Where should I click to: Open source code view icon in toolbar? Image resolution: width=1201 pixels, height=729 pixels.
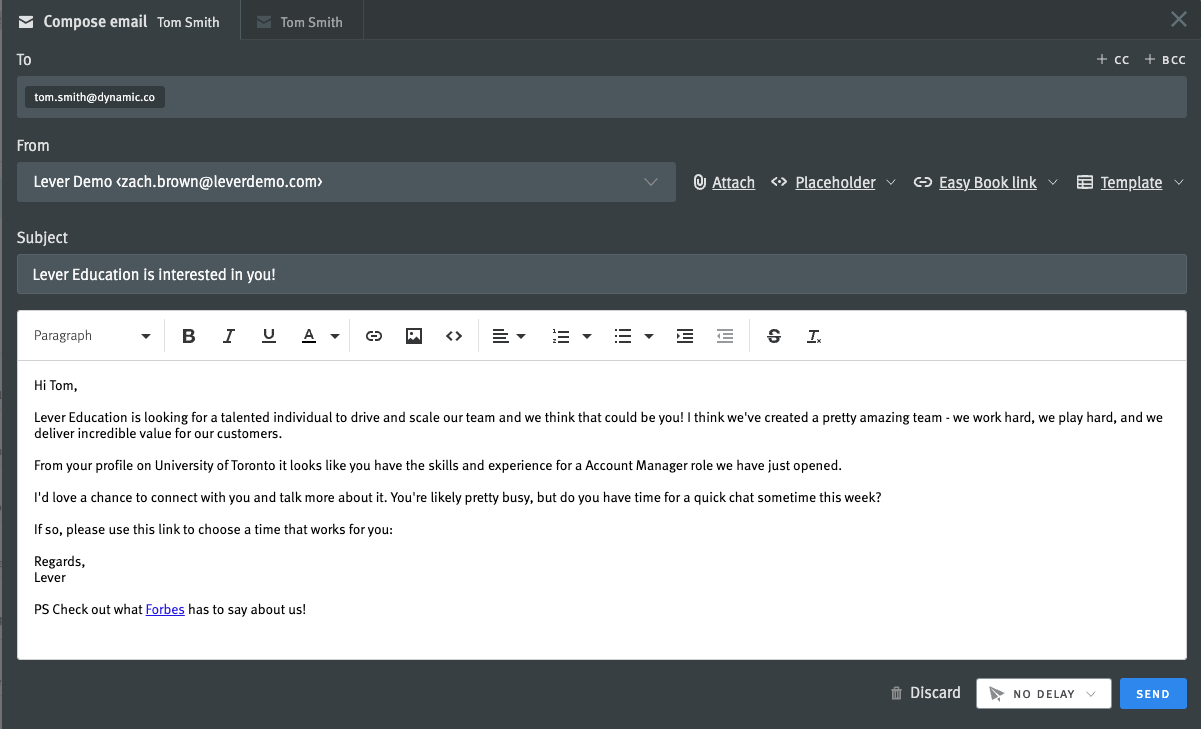pyautogui.click(x=454, y=336)
